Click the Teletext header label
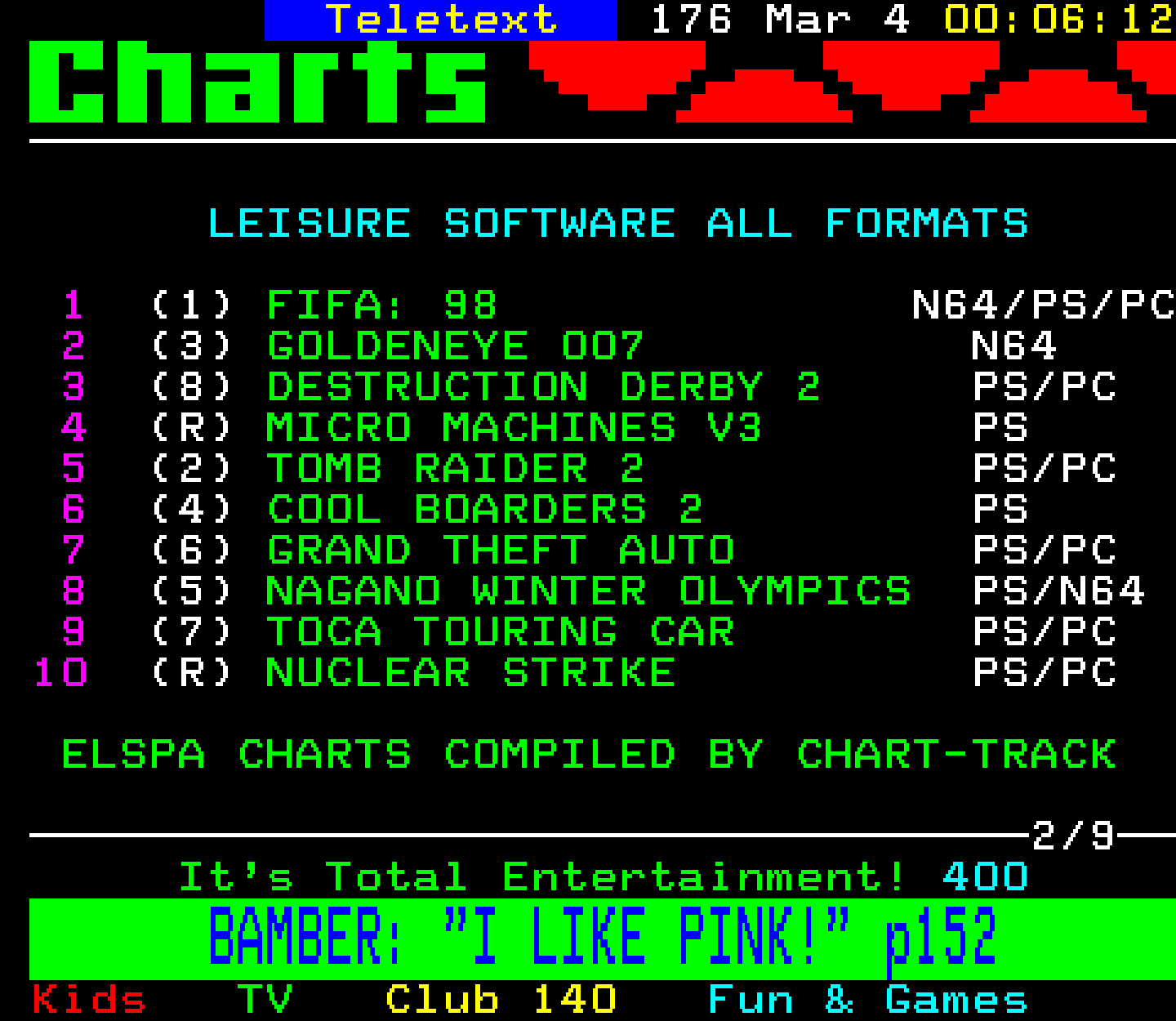 tap(441, 20)
